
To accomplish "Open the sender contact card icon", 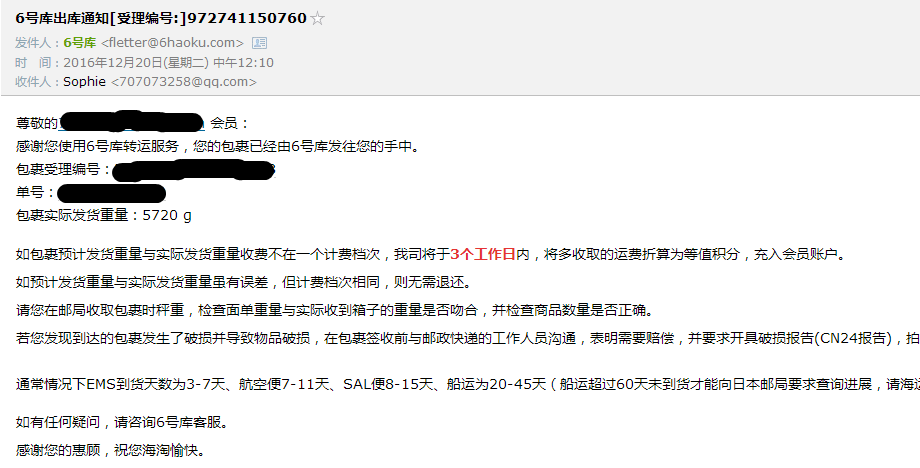I will coord(259,43).
